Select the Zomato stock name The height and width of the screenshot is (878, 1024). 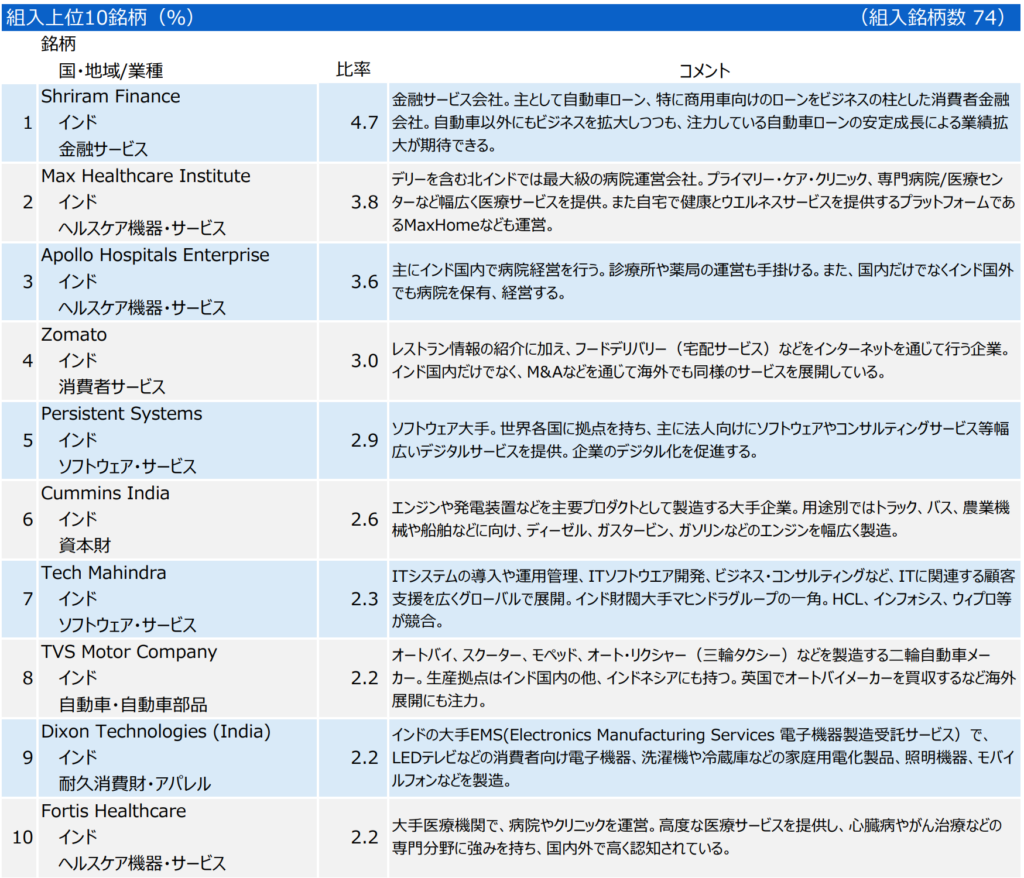tap(73, 335)
